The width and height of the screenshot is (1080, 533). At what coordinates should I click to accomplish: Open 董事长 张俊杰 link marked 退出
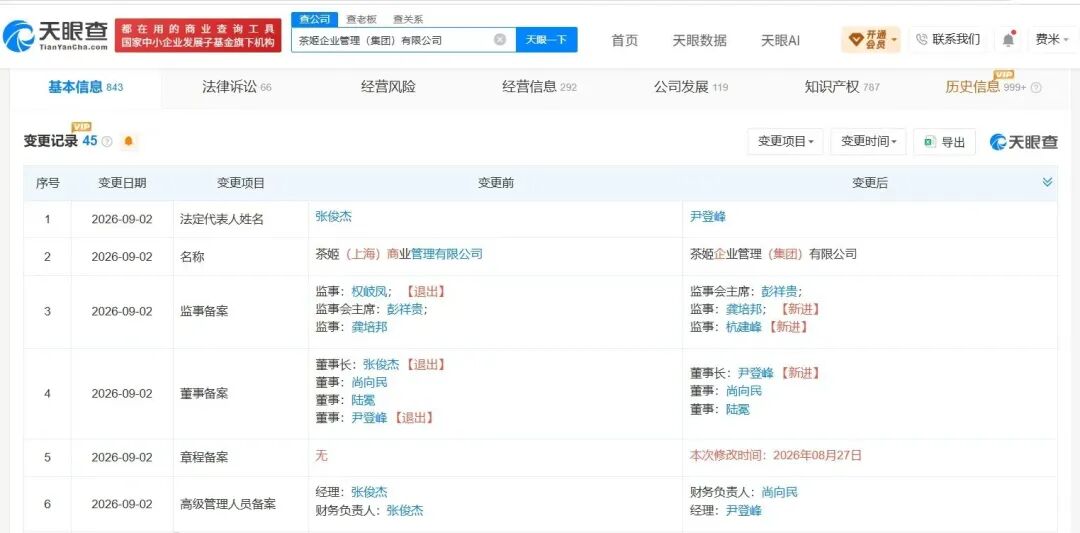click(381, 364)
